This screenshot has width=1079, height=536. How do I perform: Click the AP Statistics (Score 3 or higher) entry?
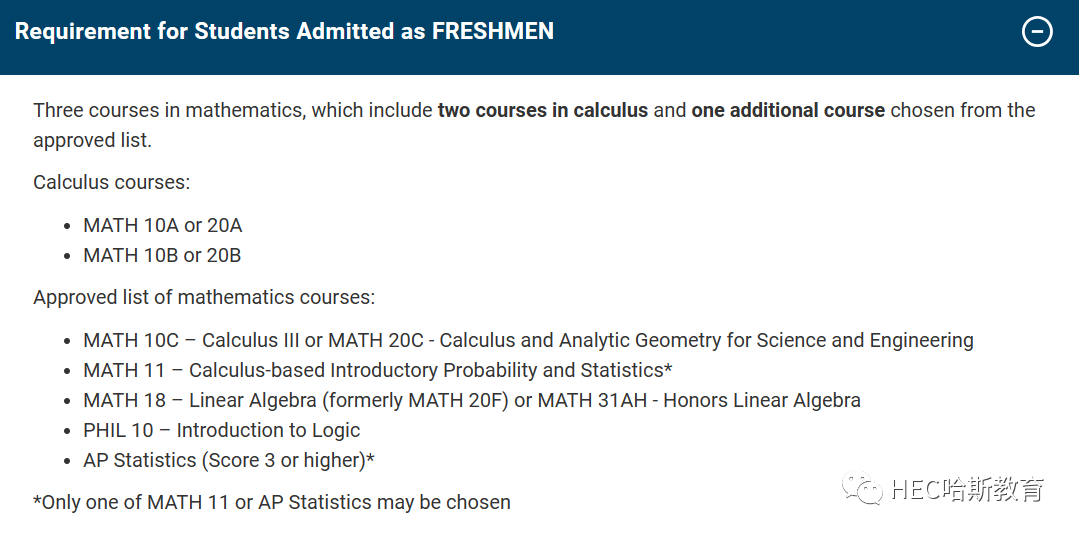(228, 460)
